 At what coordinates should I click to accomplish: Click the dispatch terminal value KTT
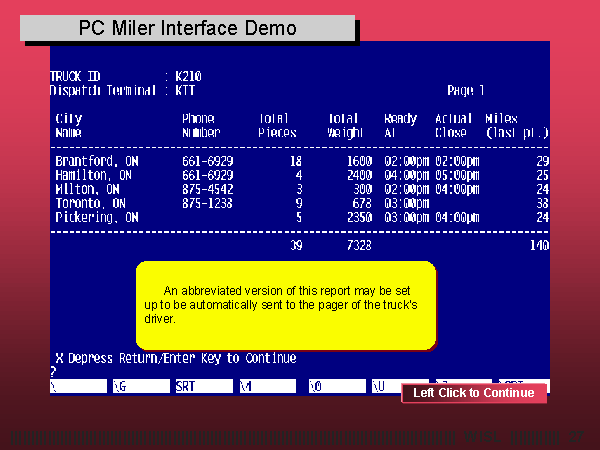tap(185, 90)
